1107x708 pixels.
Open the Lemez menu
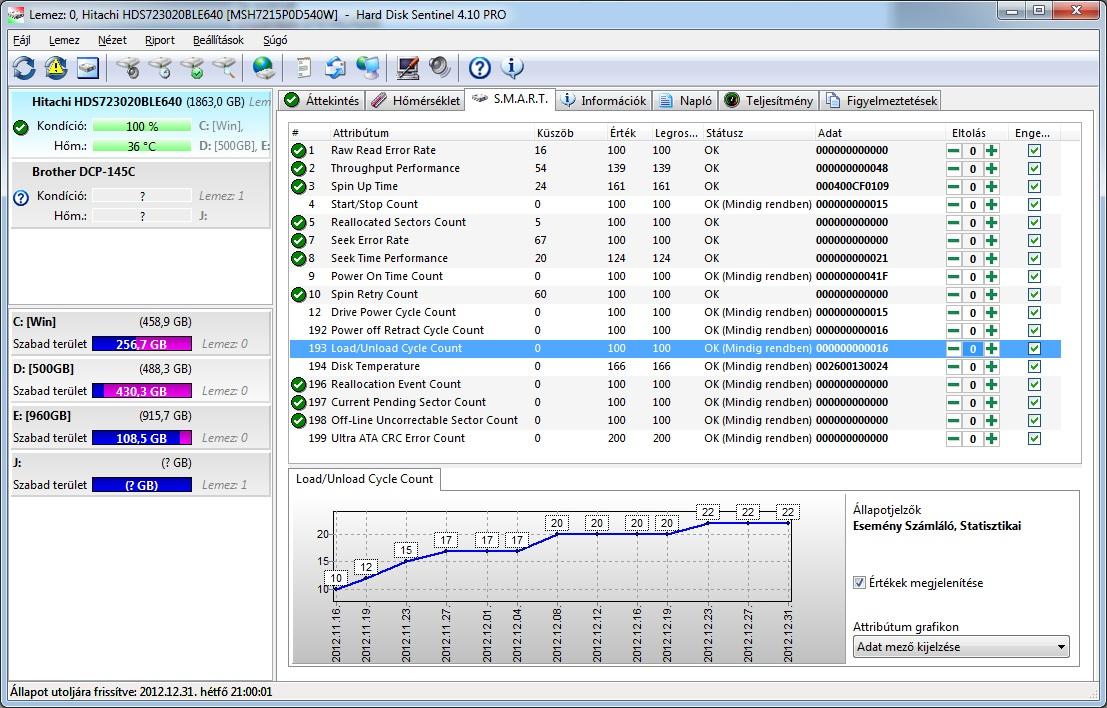[x=64, y=40]
